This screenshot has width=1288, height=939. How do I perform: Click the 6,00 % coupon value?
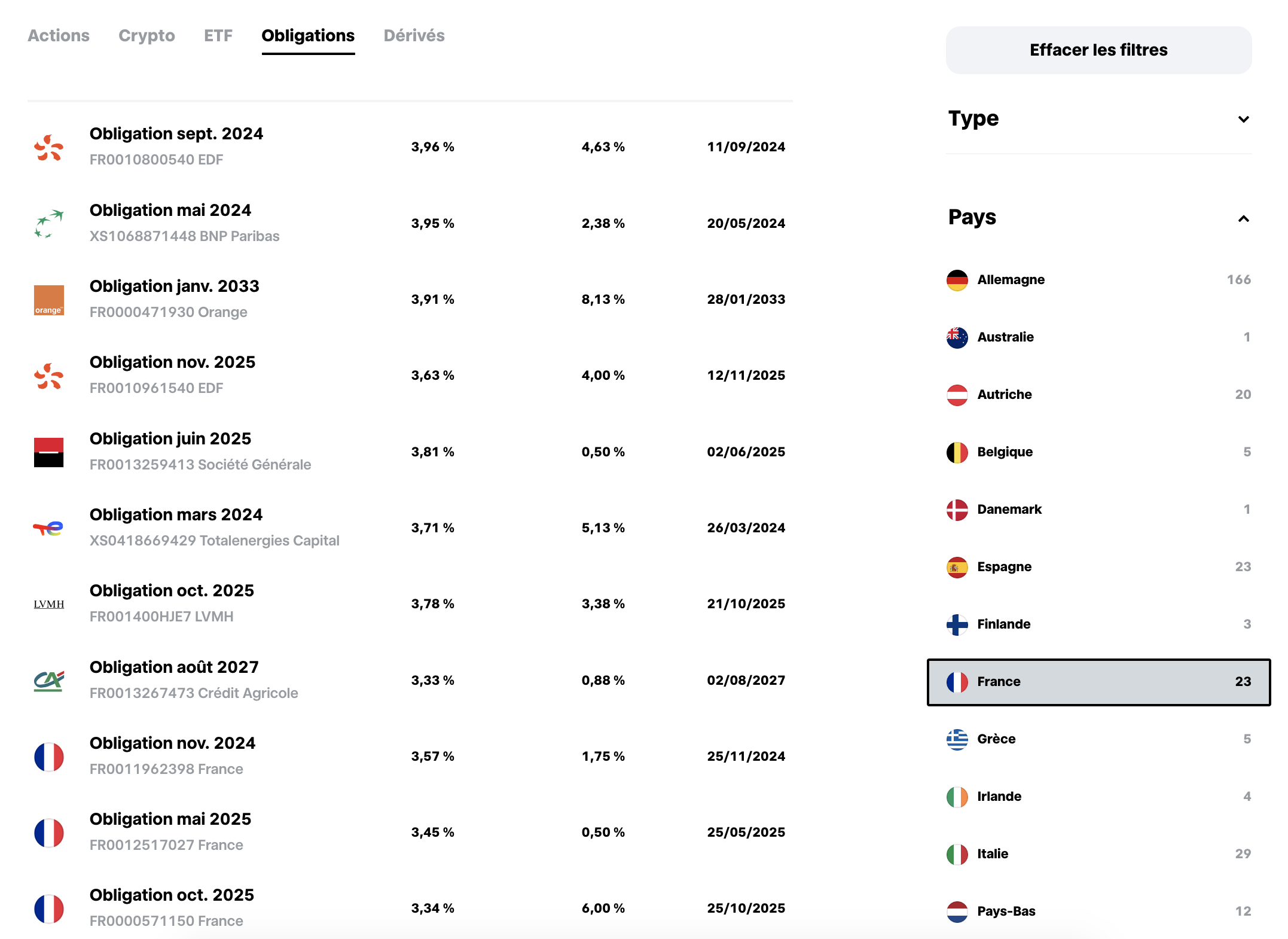603,908
